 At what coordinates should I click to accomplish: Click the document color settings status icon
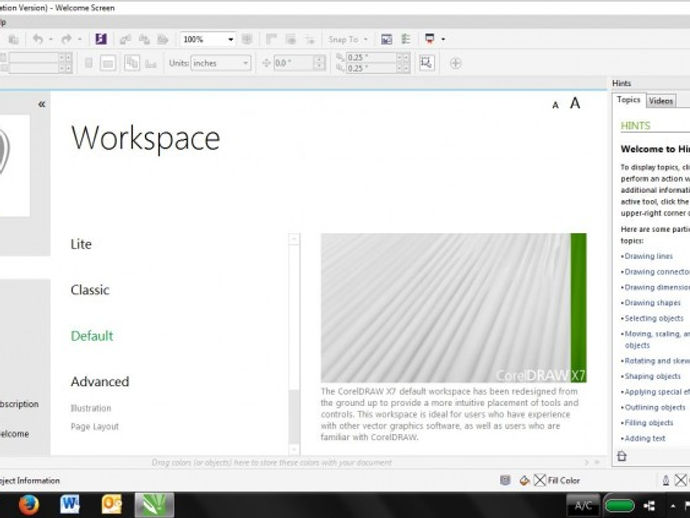(505, 480)
